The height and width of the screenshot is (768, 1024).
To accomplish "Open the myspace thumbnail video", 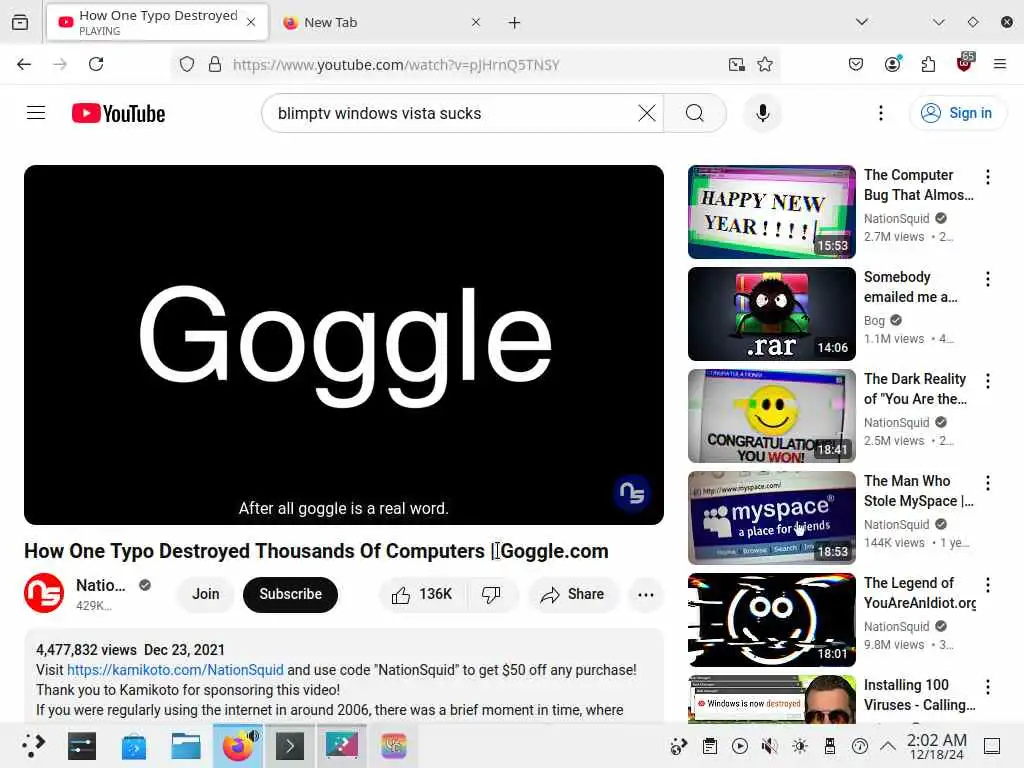I will pyautogui.click(x=771, y=517).
